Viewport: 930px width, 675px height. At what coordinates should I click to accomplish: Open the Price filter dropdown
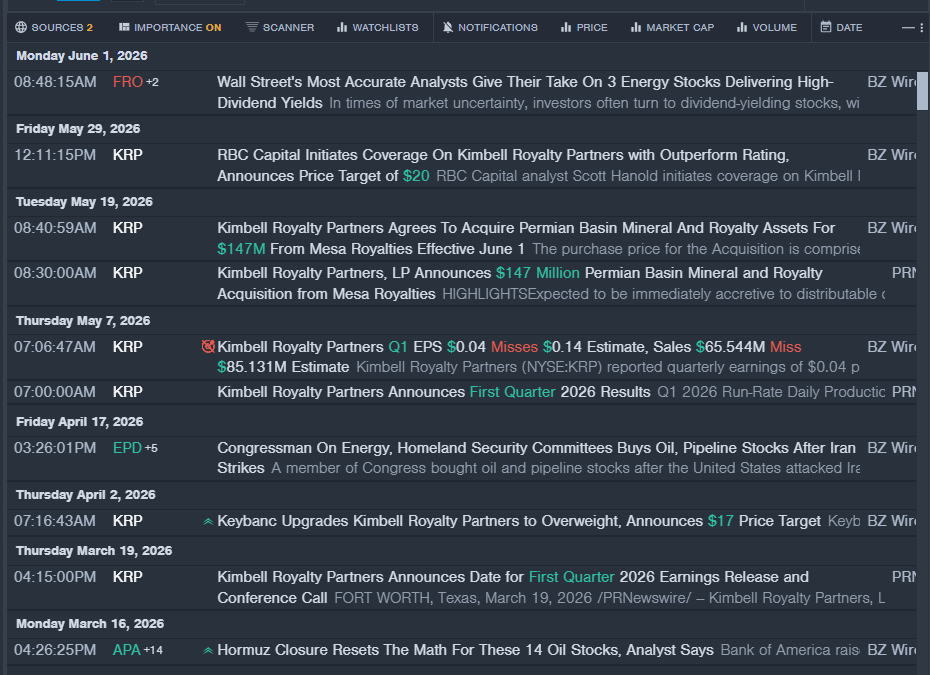tap(584, 27)
